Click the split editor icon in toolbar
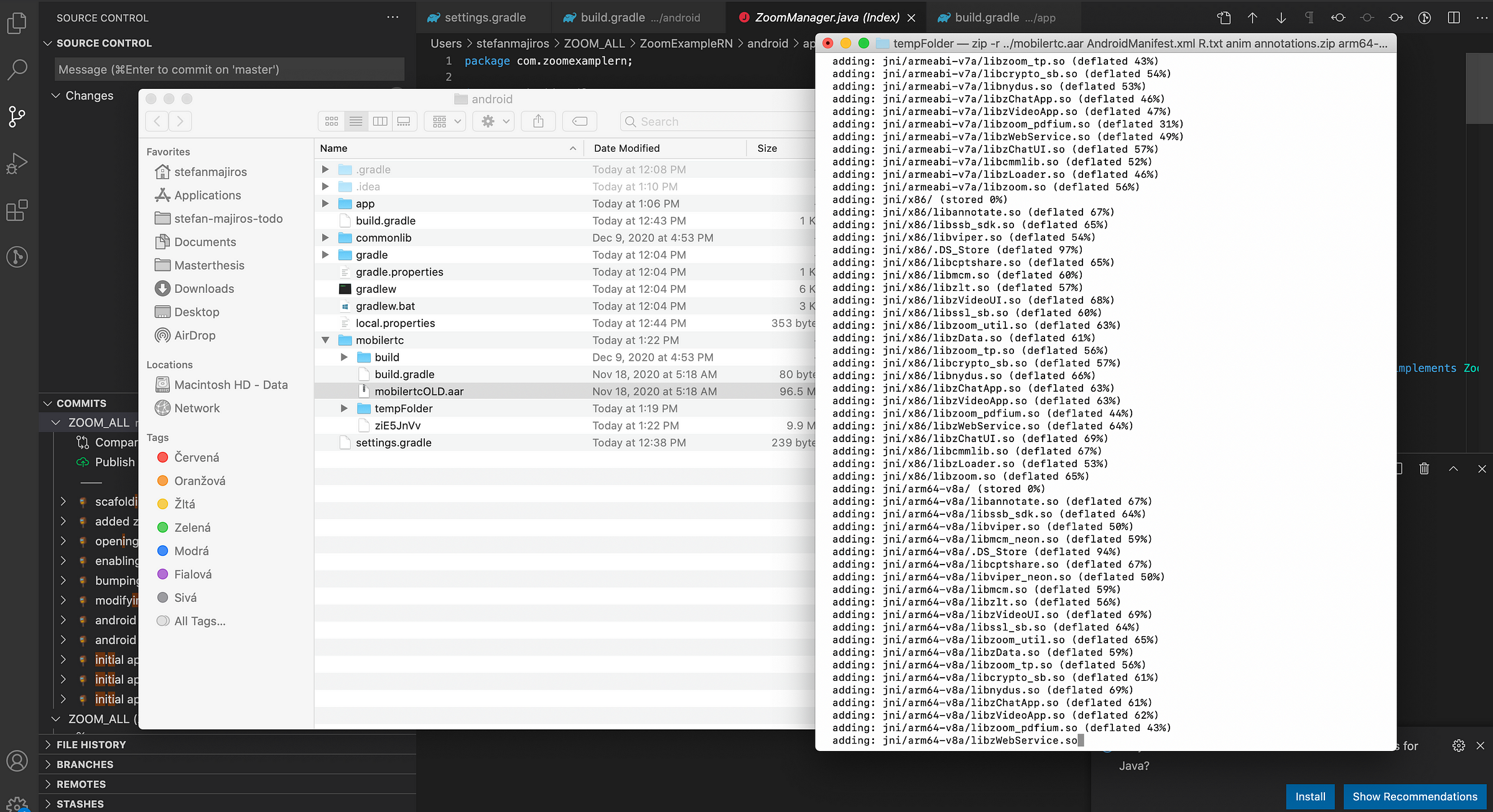This screenshot has width=1493, height=812. tap(1453, 17)
